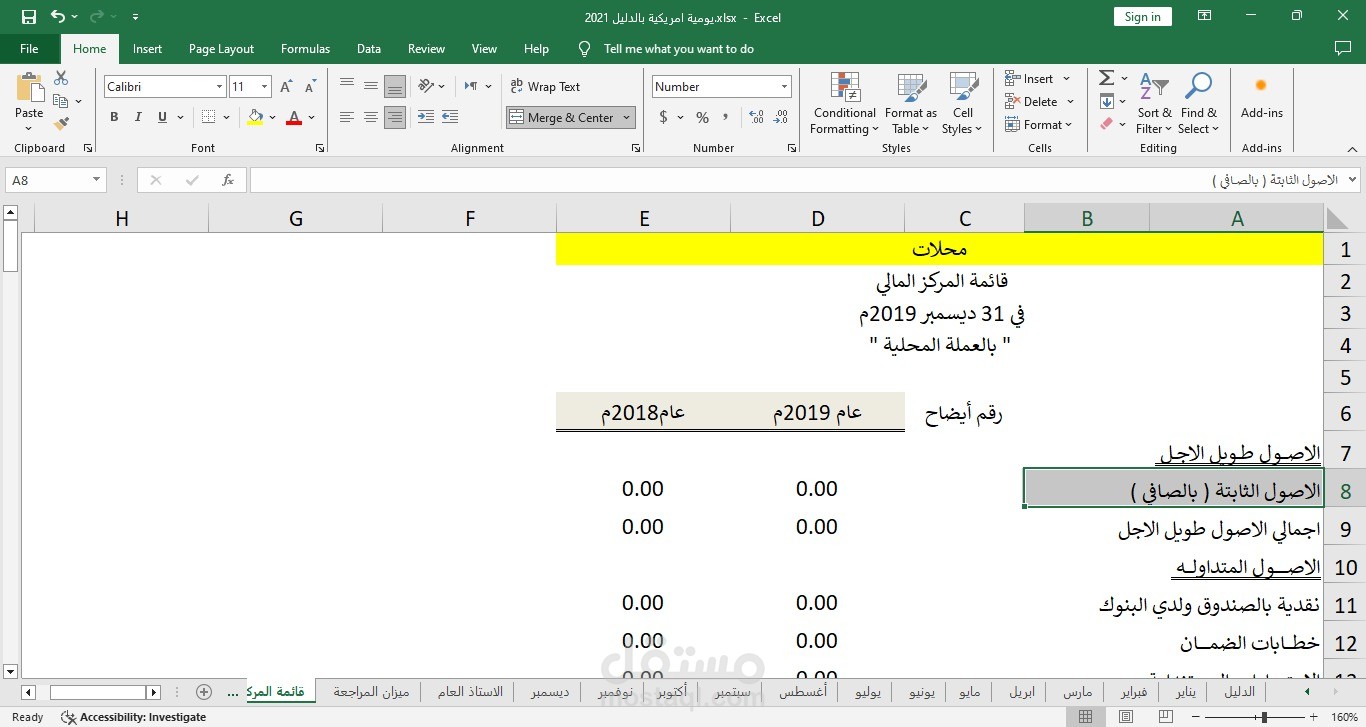The image size is (1366, 727).
Task: Switch to the Insert ribbon tab
Action: tap(147, 48)
